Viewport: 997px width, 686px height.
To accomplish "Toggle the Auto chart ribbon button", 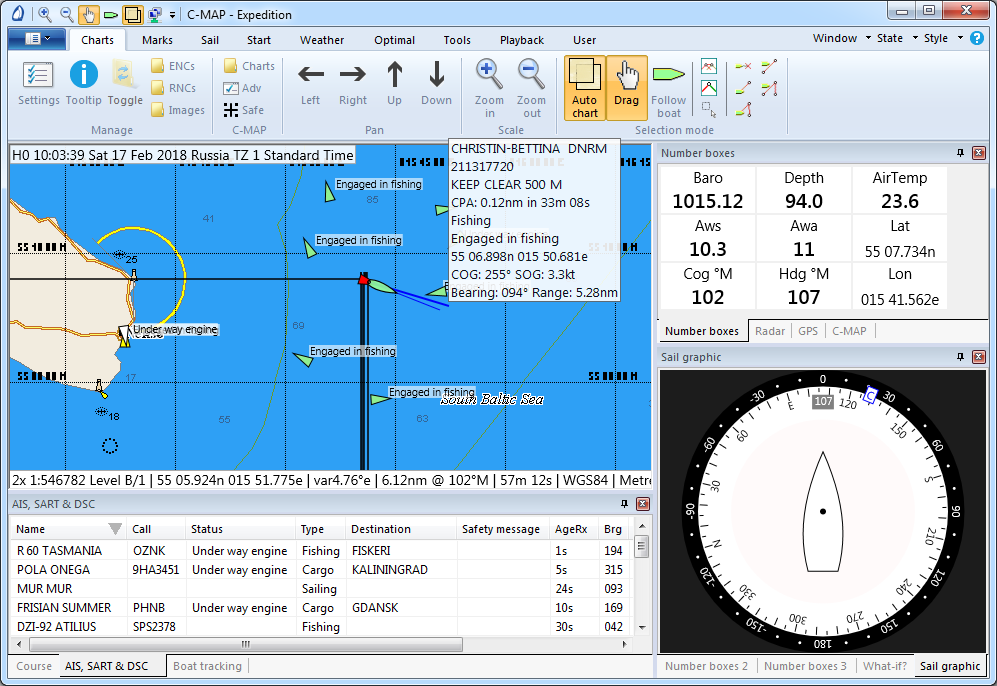I will pyautogui.click(x=584, y=88).
